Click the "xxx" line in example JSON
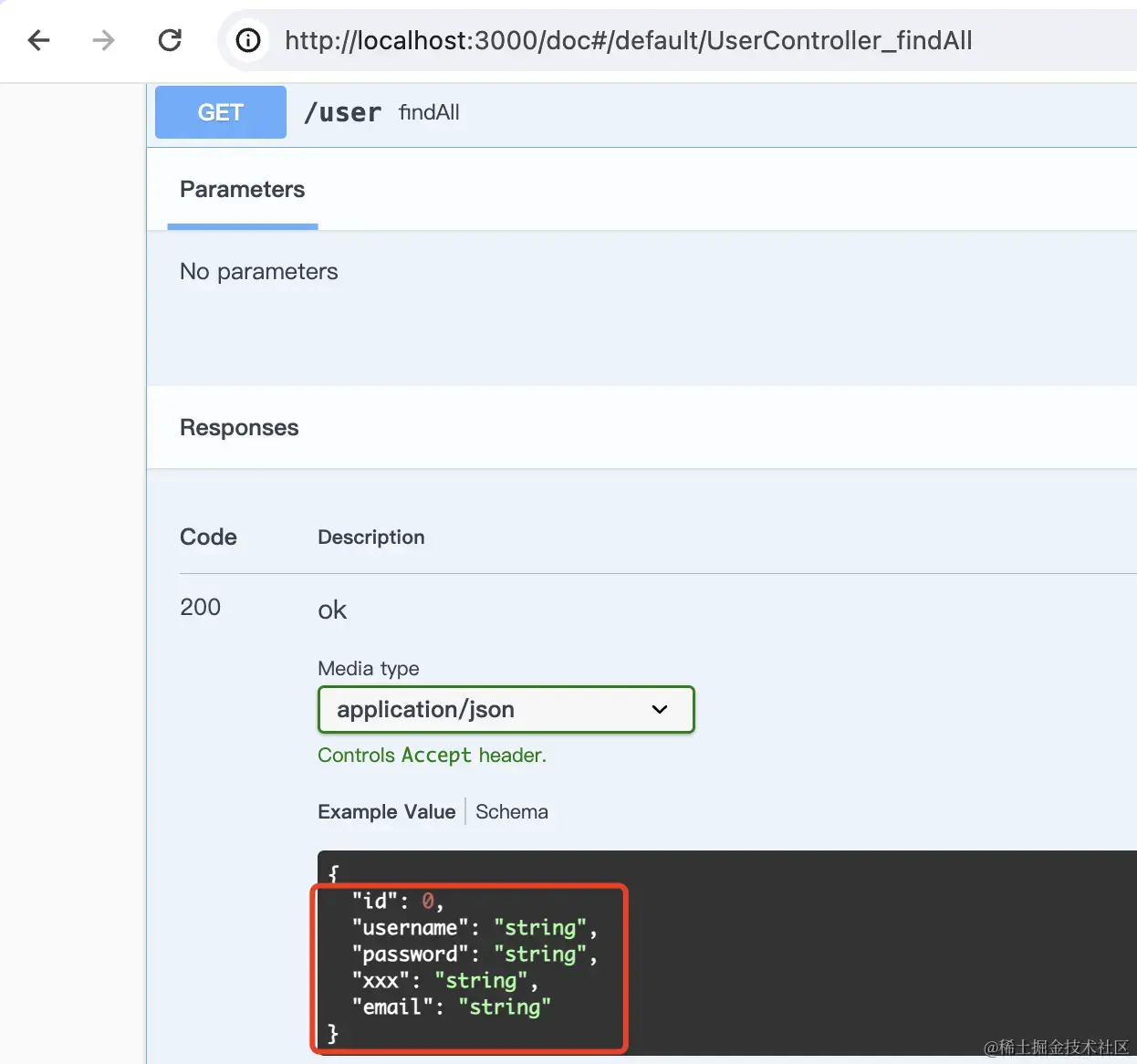The width and height of the screenshot is (1137, 1064). pos(444,980)
